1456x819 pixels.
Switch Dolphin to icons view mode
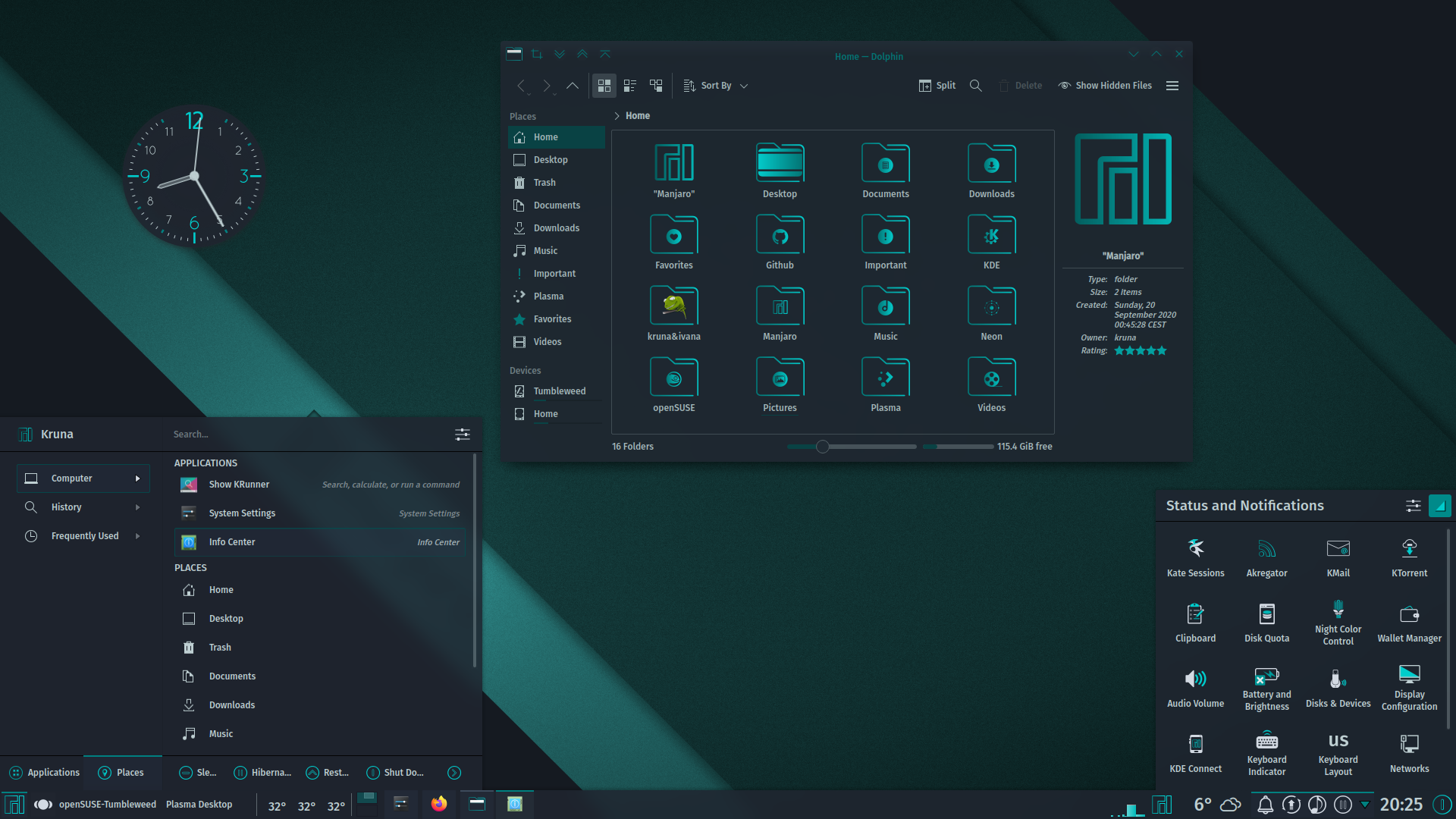604,86
